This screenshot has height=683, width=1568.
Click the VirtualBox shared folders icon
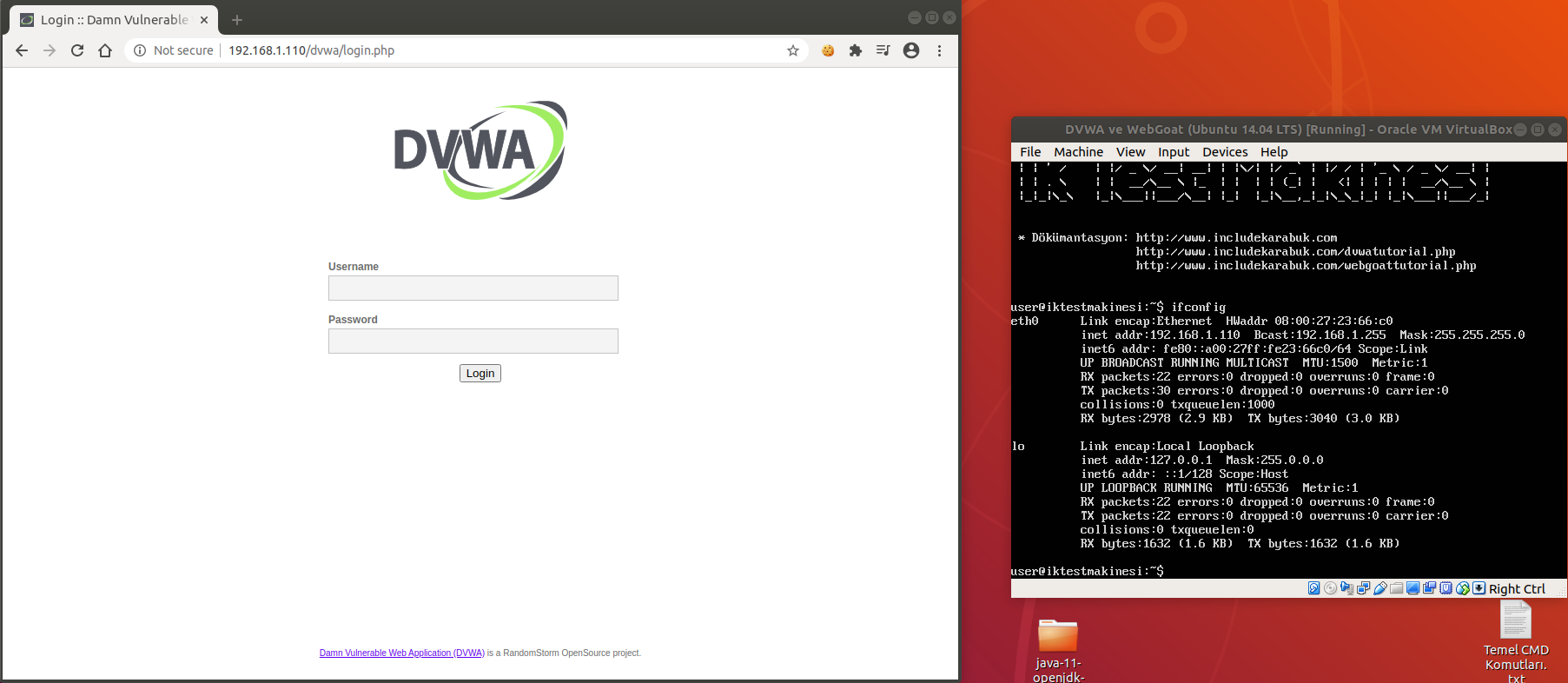coord(1396,588)
